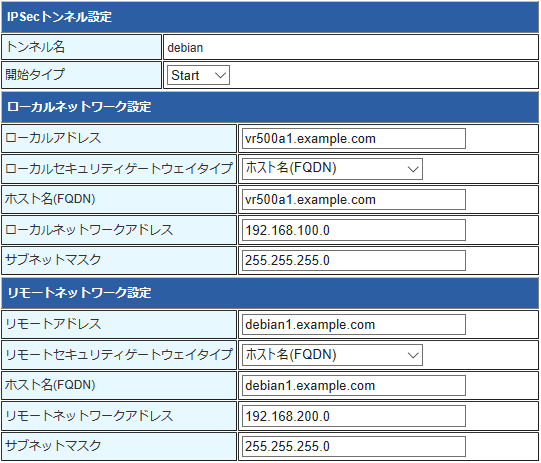Click the ローカルアドレス label cell
This screenshot has height=463, width=541.
coord(119,138)
